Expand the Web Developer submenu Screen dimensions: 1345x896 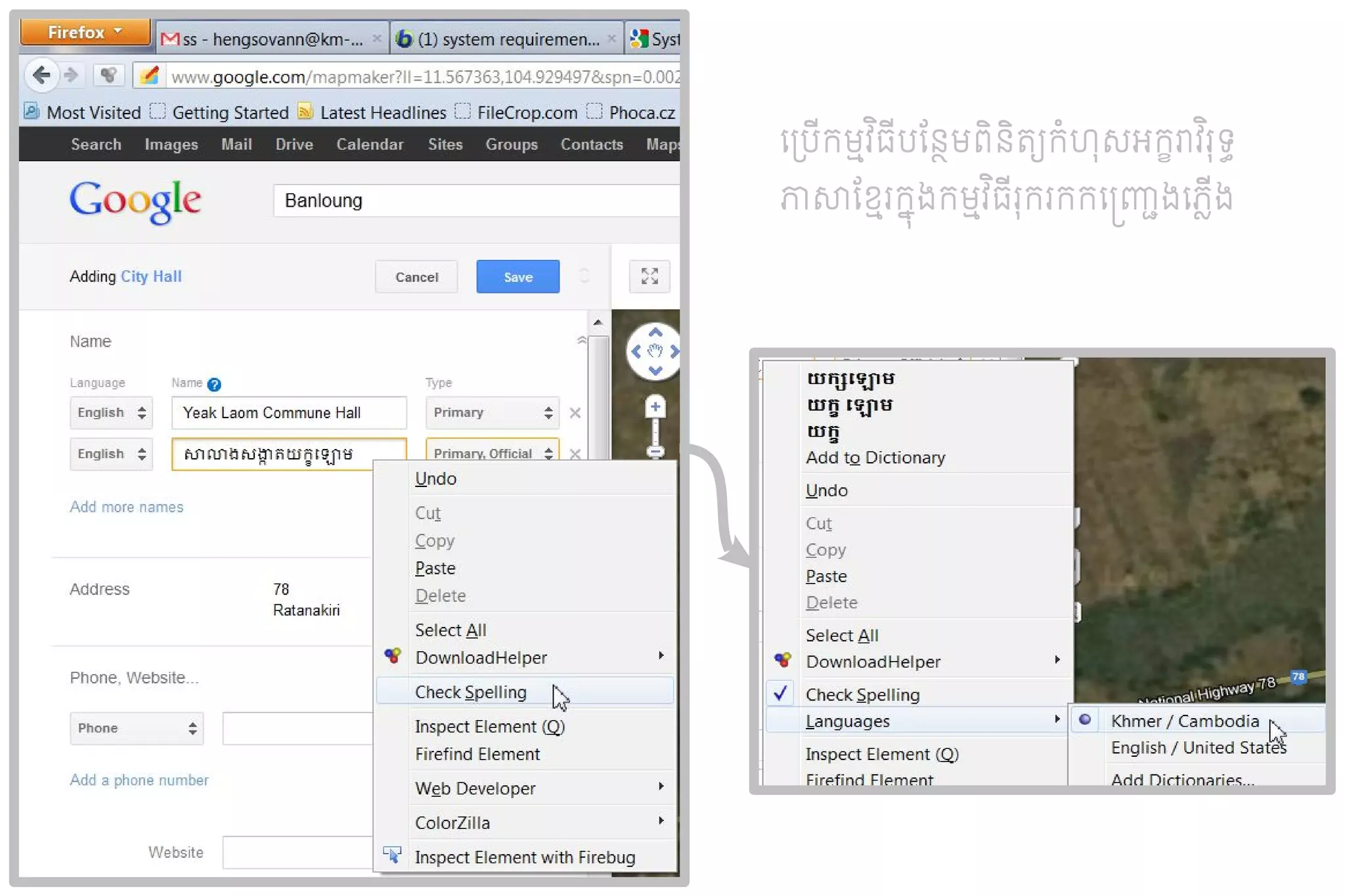[525, 788]
